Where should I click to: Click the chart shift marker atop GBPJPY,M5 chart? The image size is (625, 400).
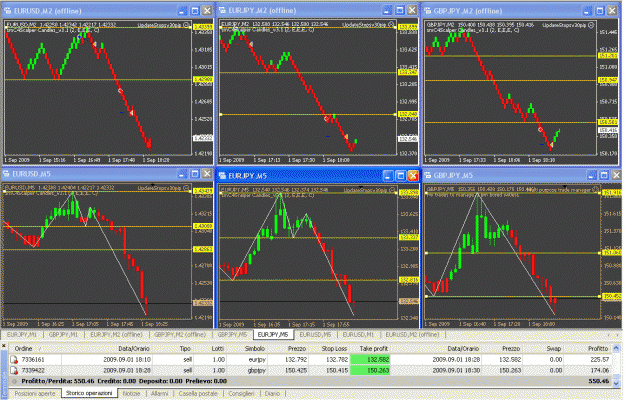[564, 186]
